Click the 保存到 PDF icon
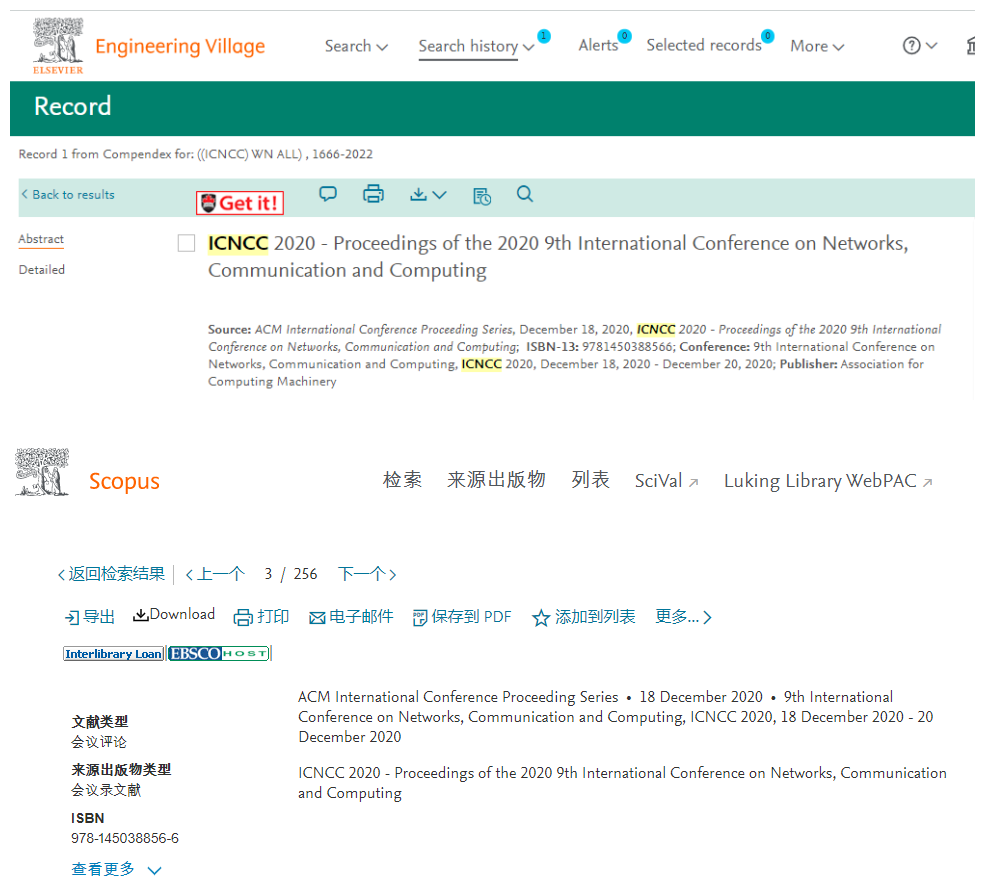 (x=420, y=618)
